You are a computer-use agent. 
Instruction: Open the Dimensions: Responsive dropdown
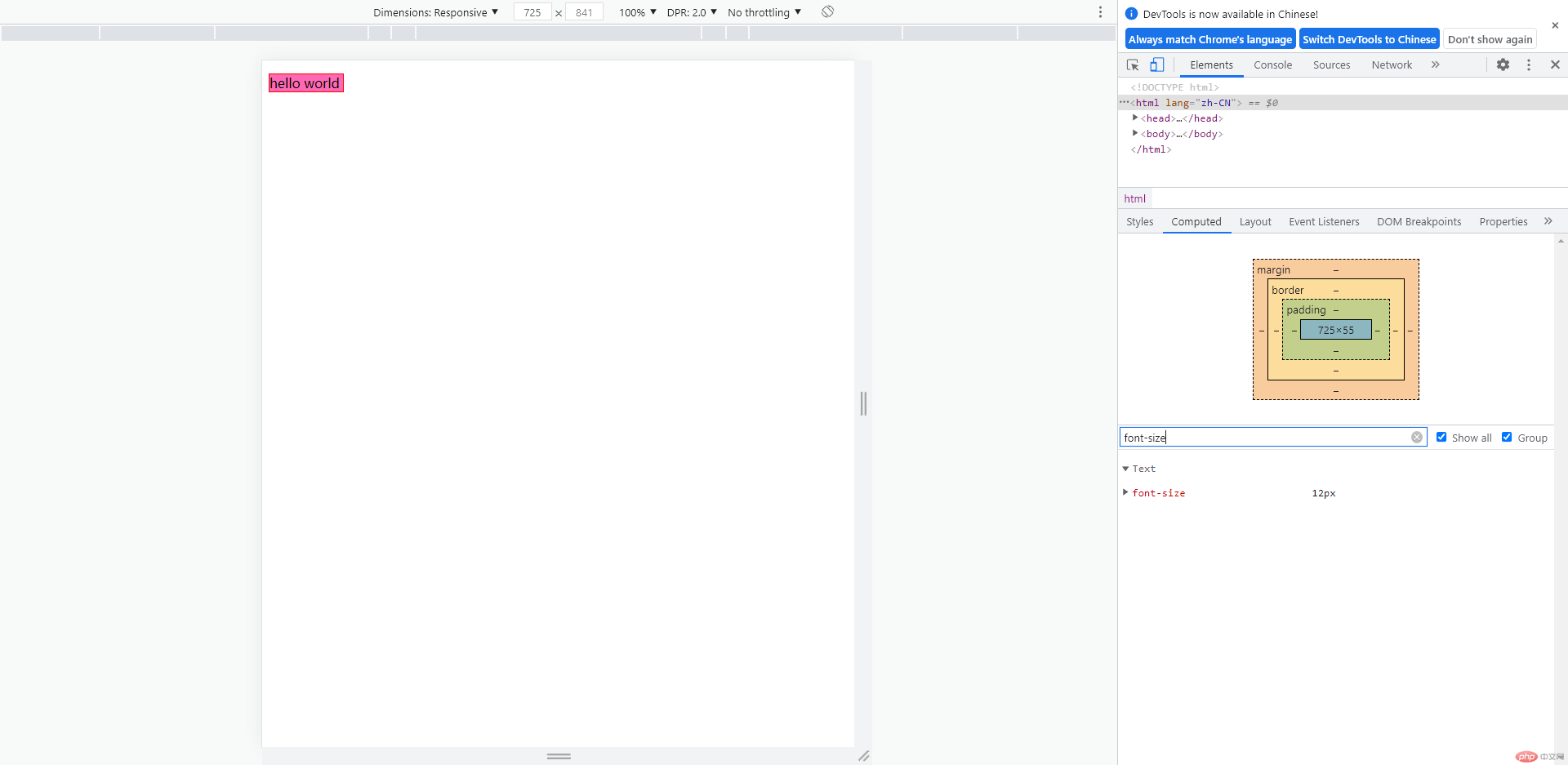pos(435,12)
